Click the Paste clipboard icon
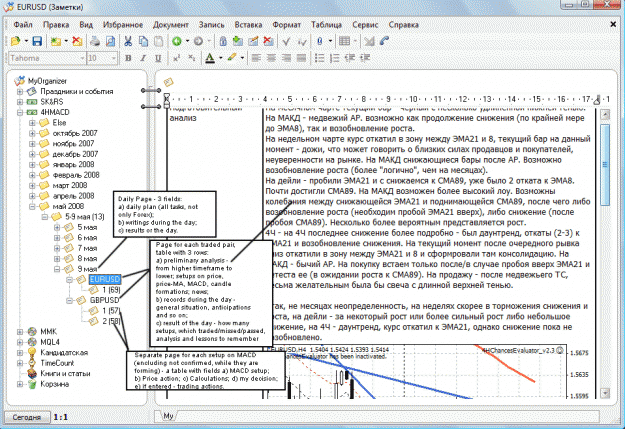Viewport: 625px width, 429px height. [158, 41]
